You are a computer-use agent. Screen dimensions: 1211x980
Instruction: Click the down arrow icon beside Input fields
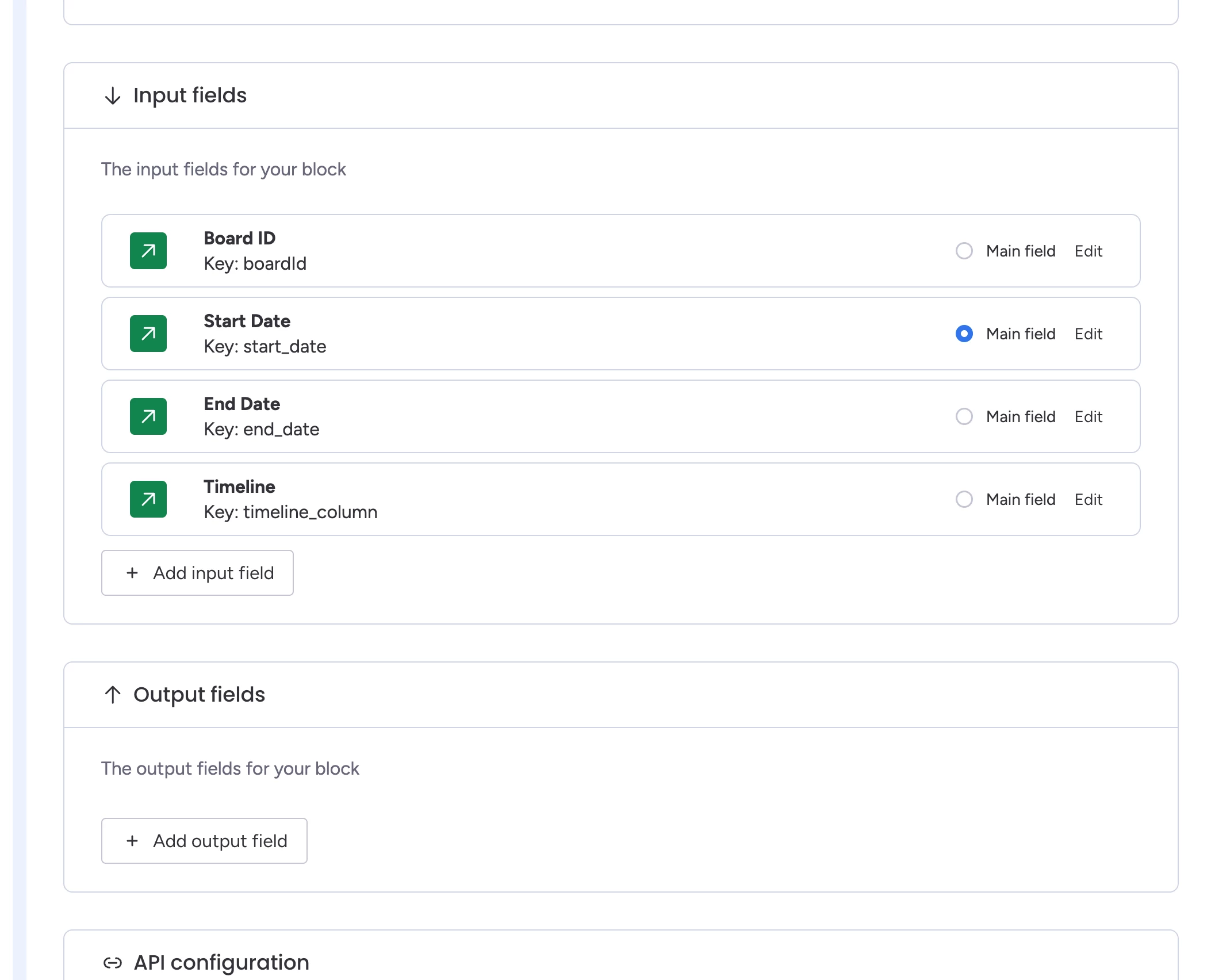[113, 95]
